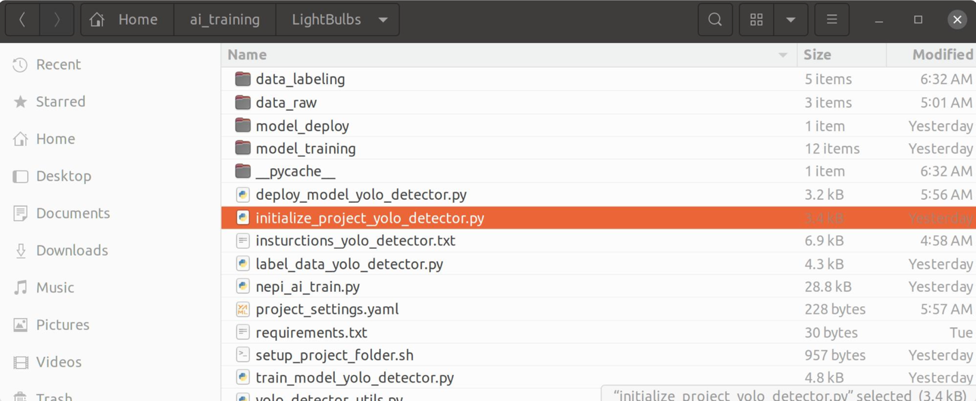
Task: Click the setup_project_folder.sh script icon
Action: (243, 355)
